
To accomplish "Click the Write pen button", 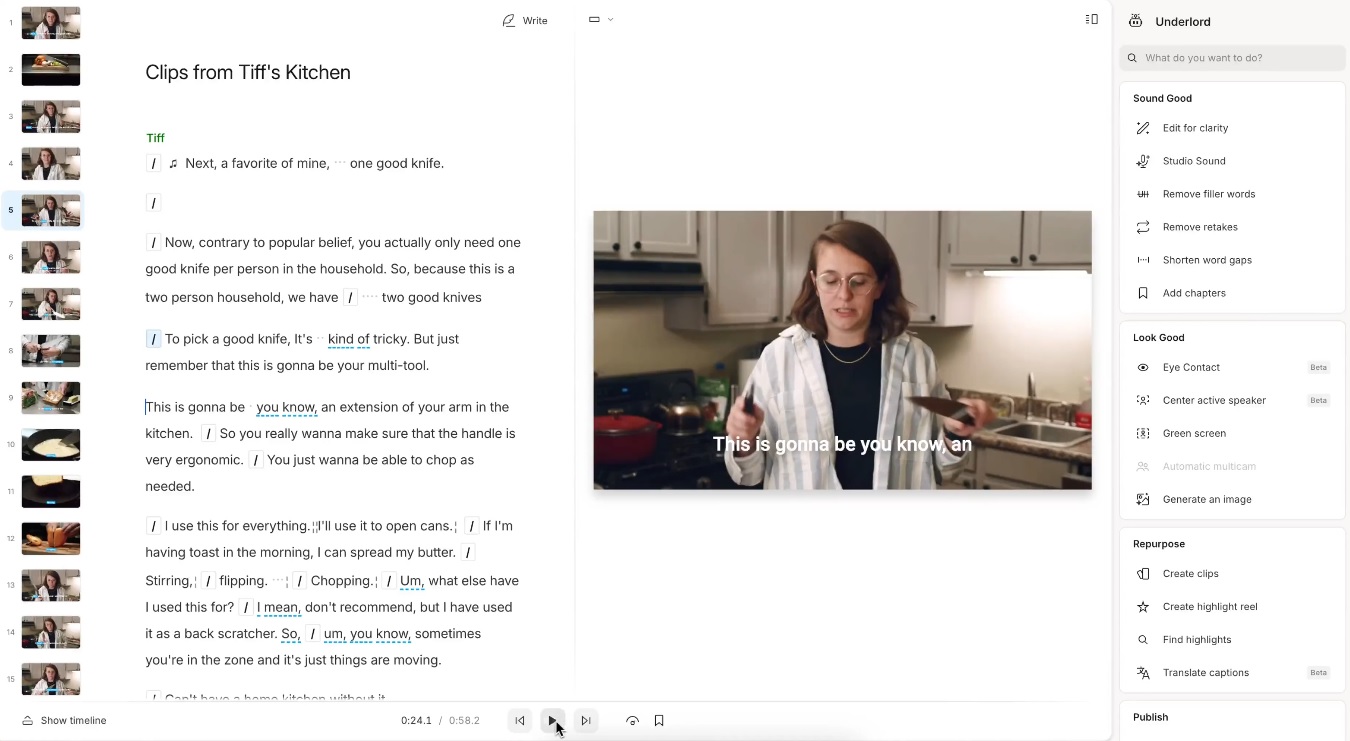I will pyautogui.click(x=525, y=20).
